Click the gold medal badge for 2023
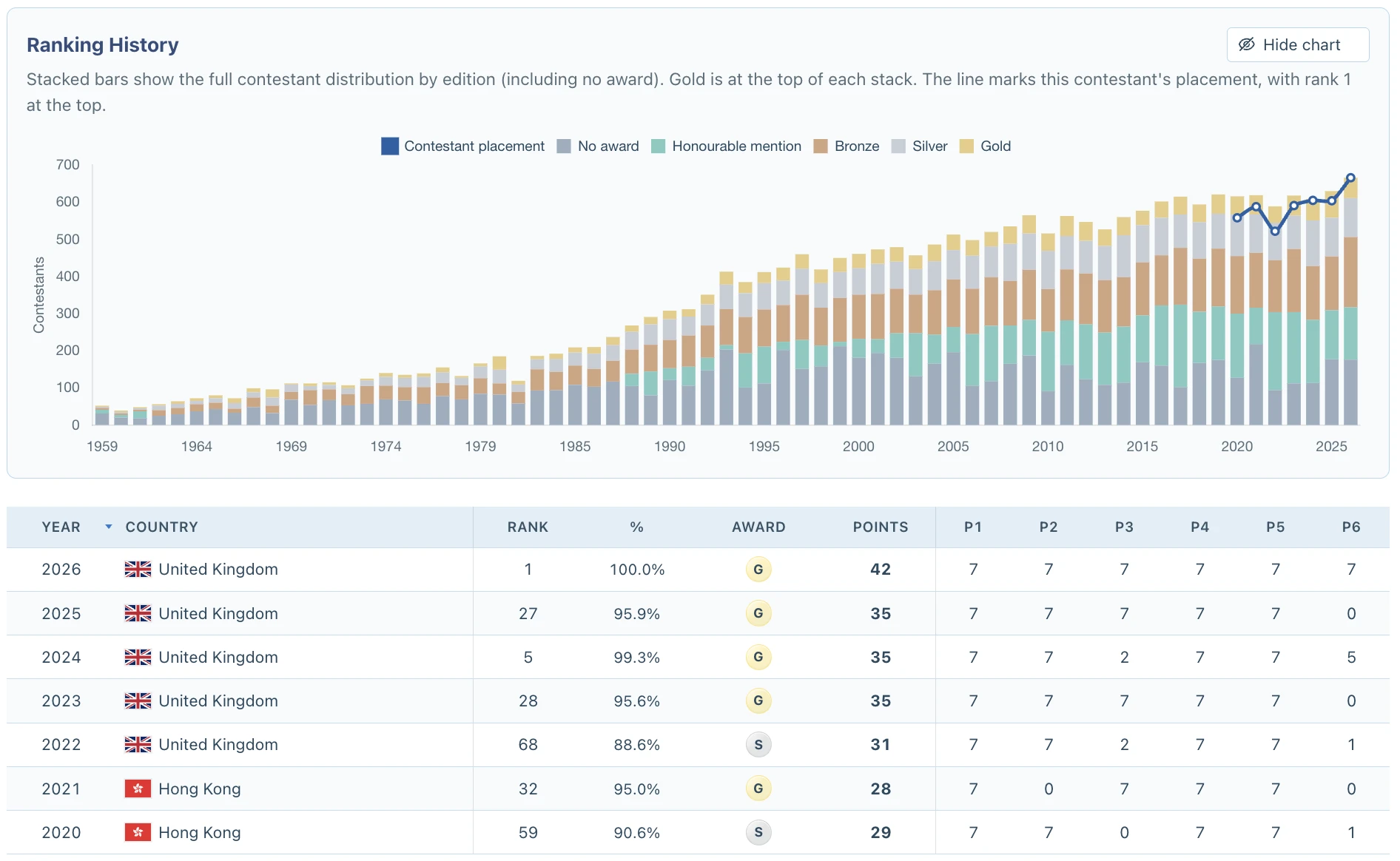1400x861 pixels. [x=758, y=700]
